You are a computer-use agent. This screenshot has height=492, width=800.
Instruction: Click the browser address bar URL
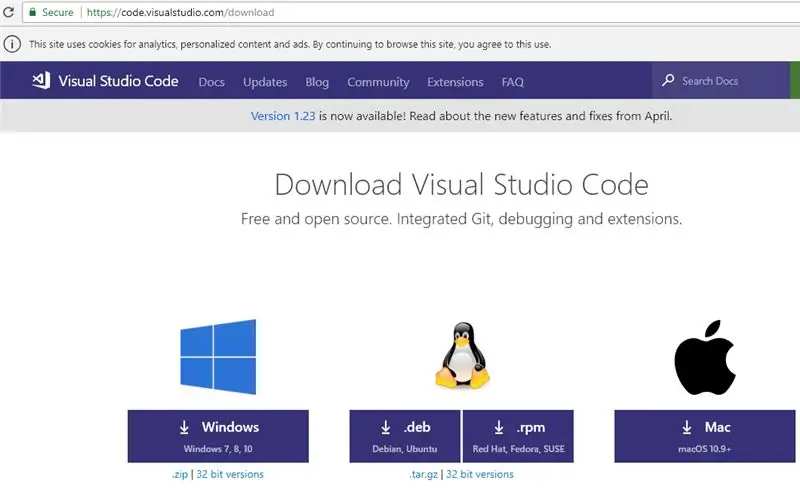180,12
